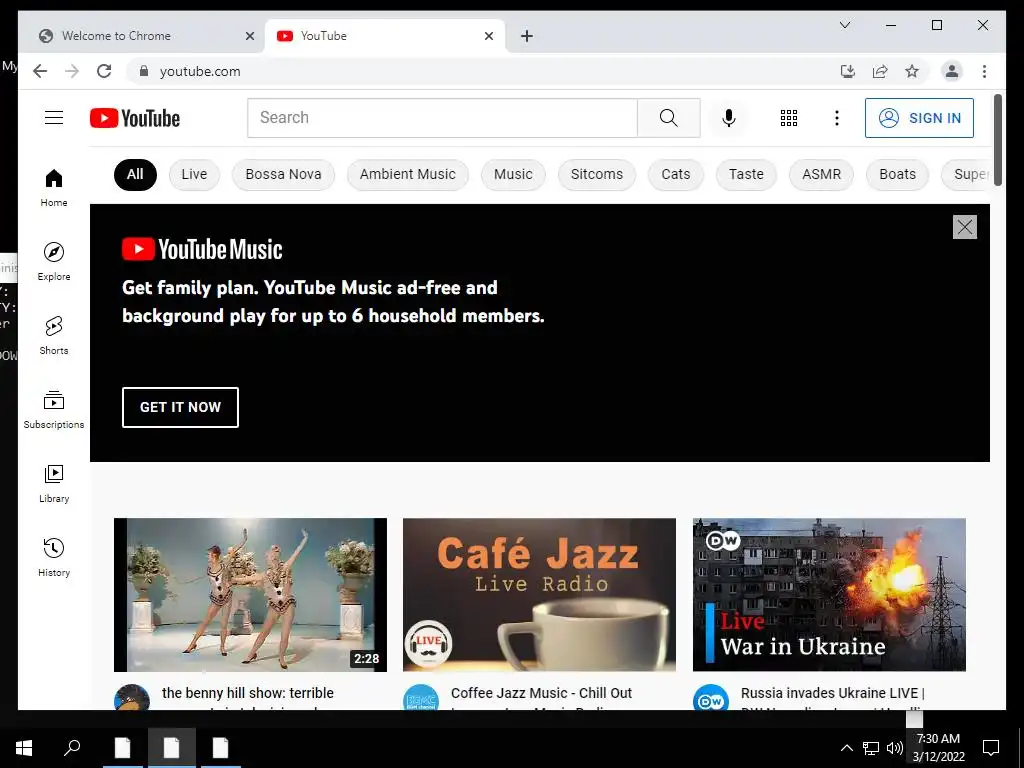Open War in Ukraine live thumbnail
1024x768 pixels.
(x=829, y=594)
